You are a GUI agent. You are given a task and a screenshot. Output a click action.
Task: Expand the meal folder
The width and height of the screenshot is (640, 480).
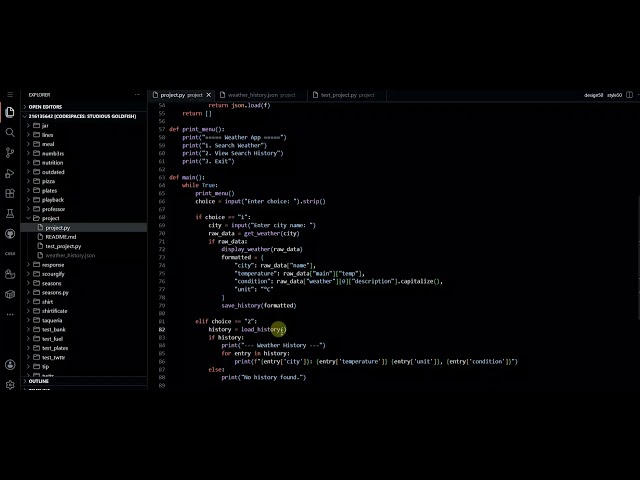pyautogui.click(x=84, y=144)
